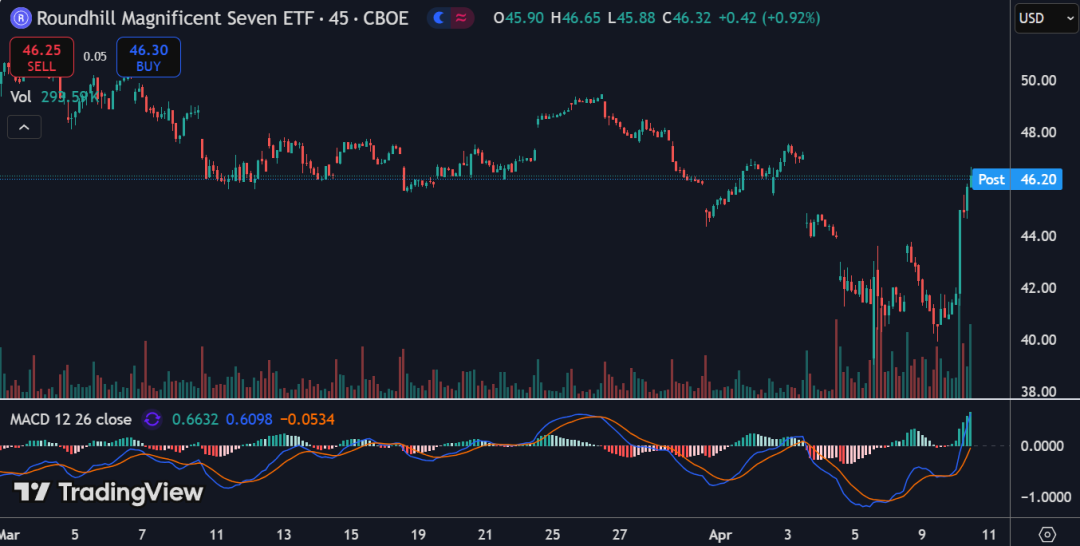Click the MACD -1.0000 axis label
Image resolution: width=1080 pixels, height=546 pixels.
pyautogui.click(x=1045, y=497)
